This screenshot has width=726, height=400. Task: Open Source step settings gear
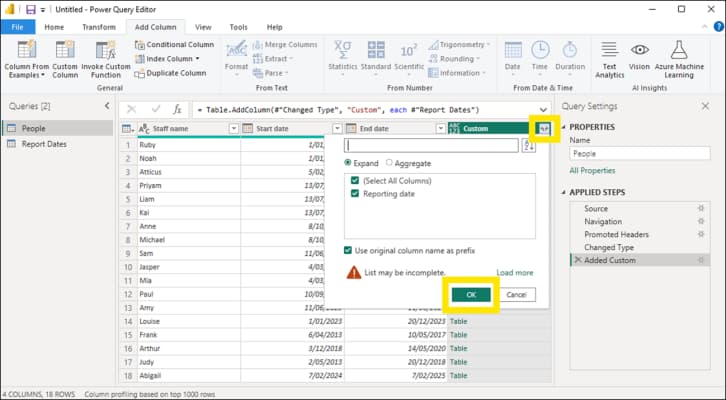pos(701,208)
